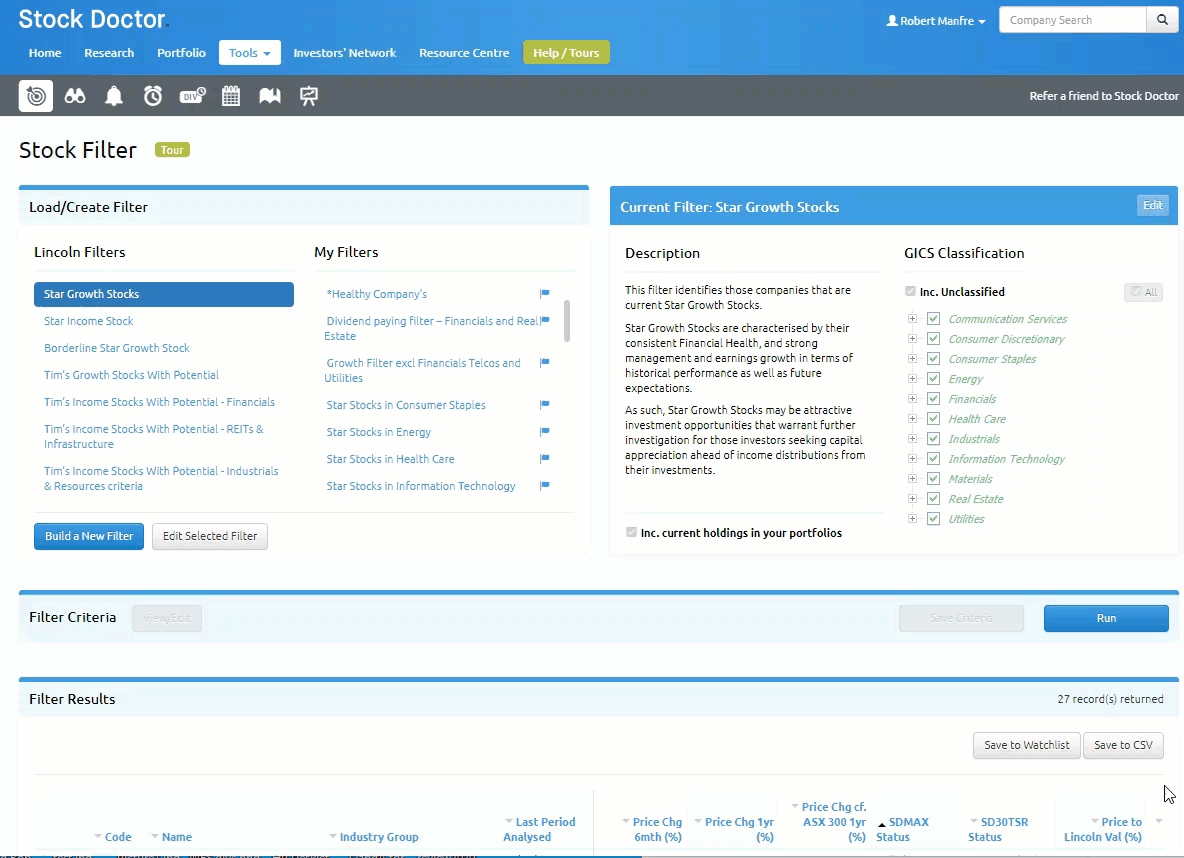
Task: Click flag beside Star Stocks in Health Care
Action: 544,458
